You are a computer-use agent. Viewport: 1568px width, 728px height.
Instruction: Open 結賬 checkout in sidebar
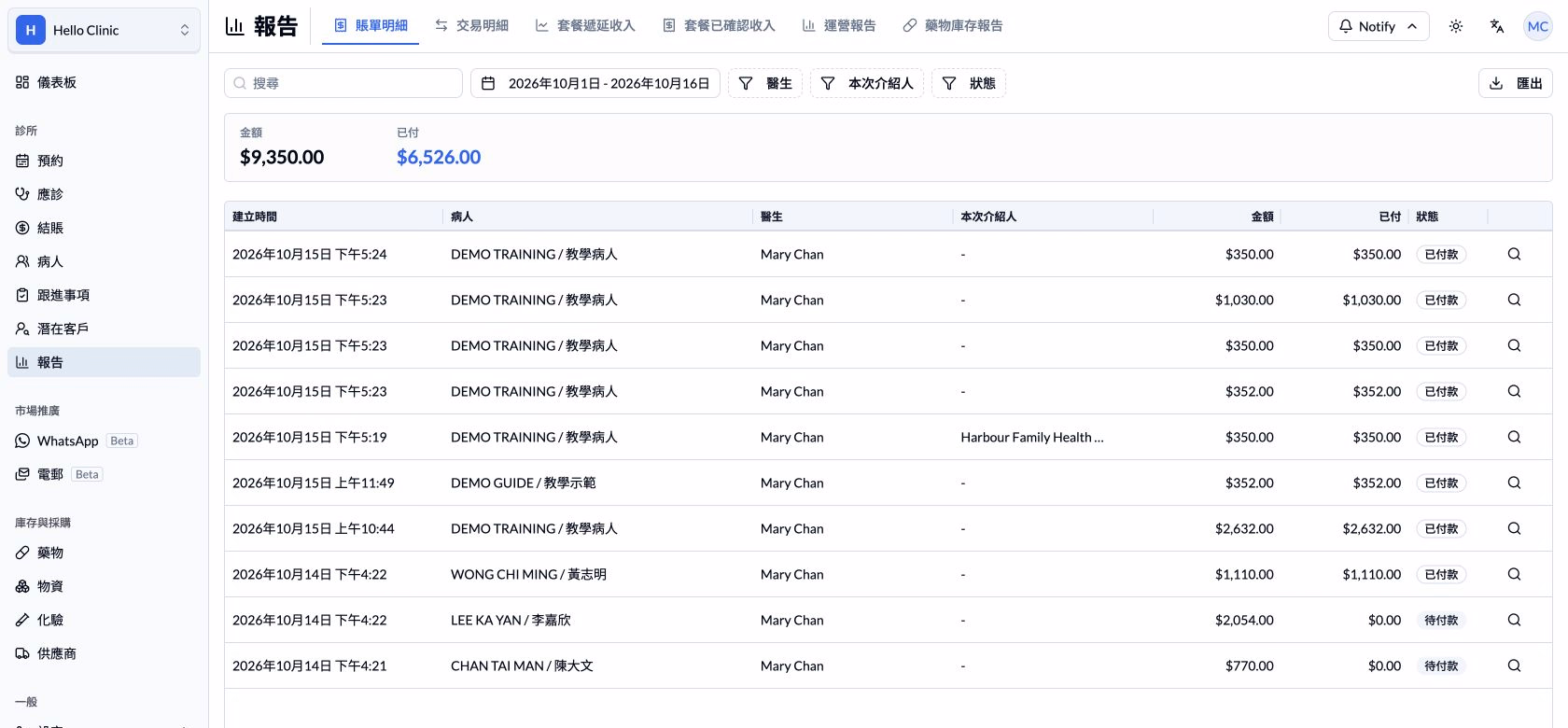pyautogui.click(x=104, y=228)
